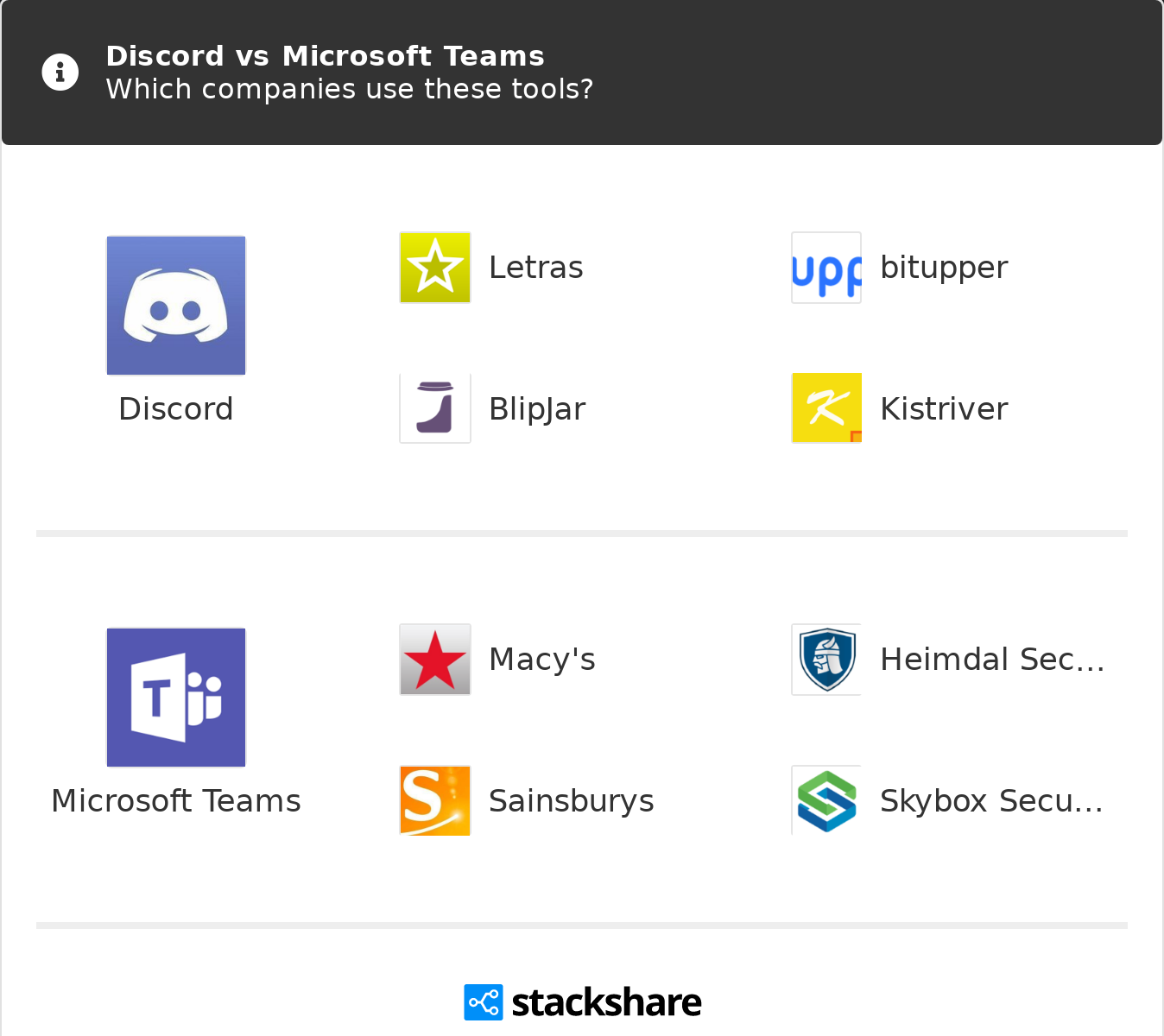
Task: Open the Skybox Secu... company name
Action: pos(991,801)
